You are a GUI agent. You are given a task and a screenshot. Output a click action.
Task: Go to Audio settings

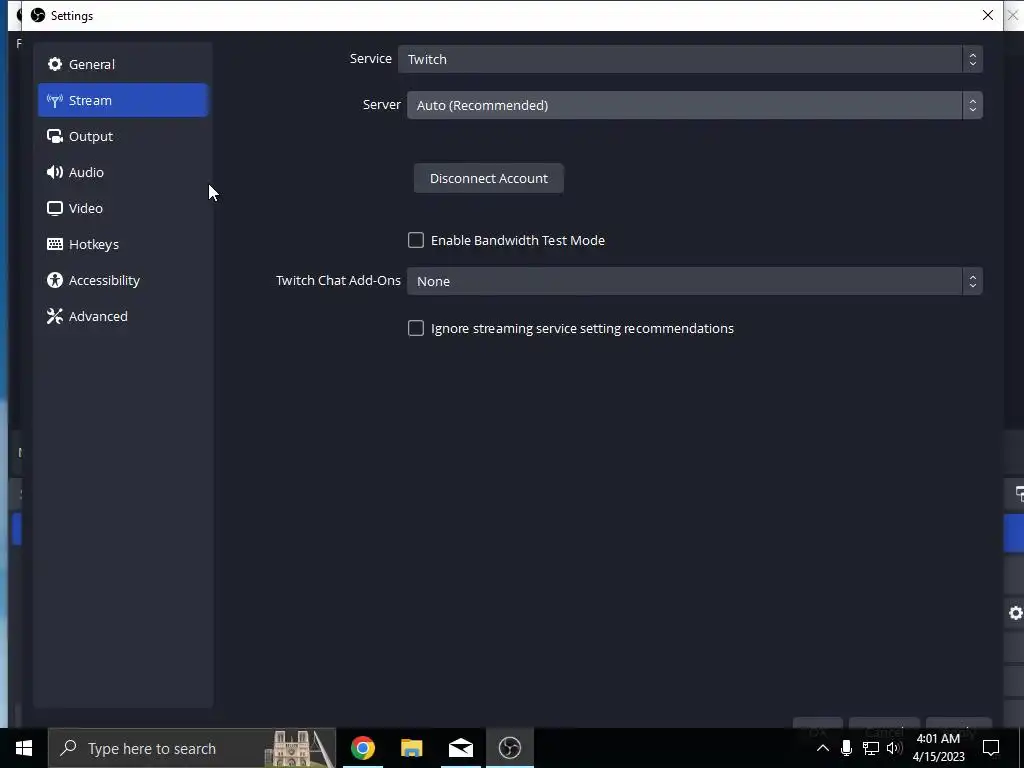(123, 172)
